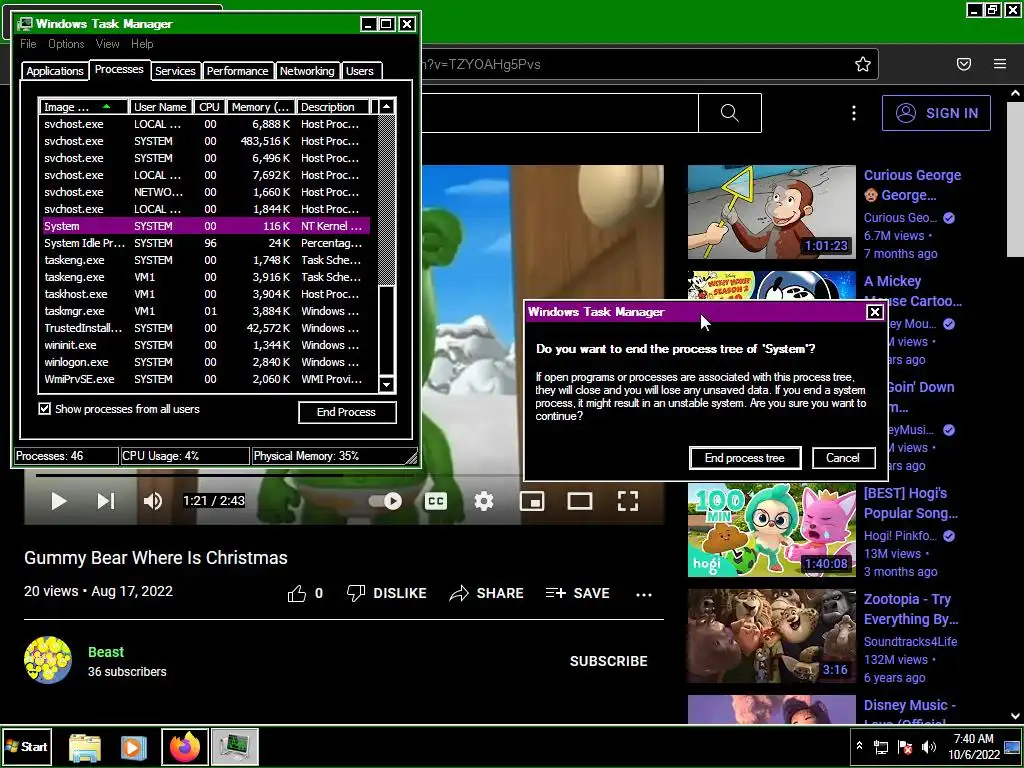Confirm End process tree

pyautogui.click(x=745, y=458)
